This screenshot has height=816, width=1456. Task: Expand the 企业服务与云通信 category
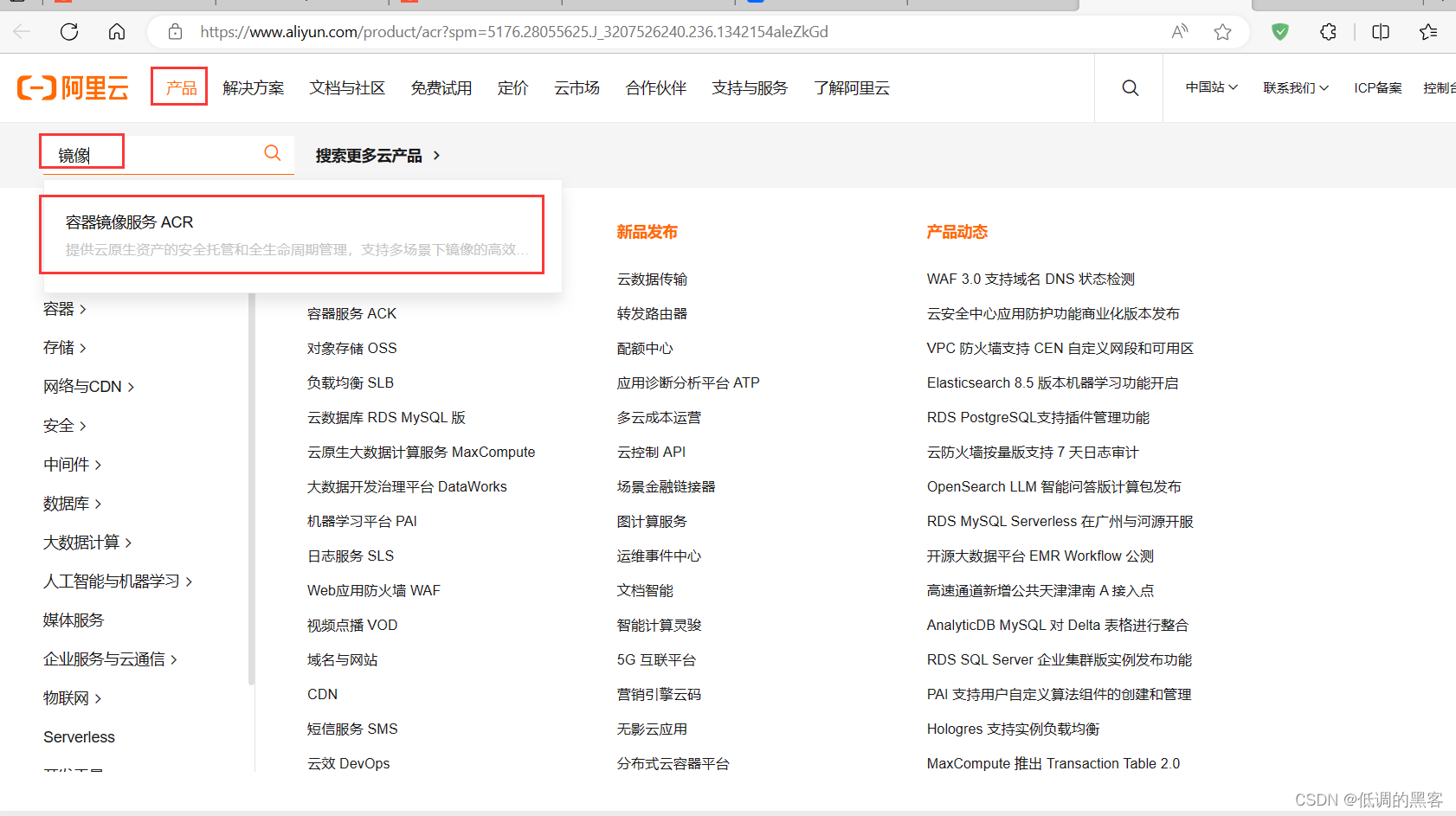point(111,659)
